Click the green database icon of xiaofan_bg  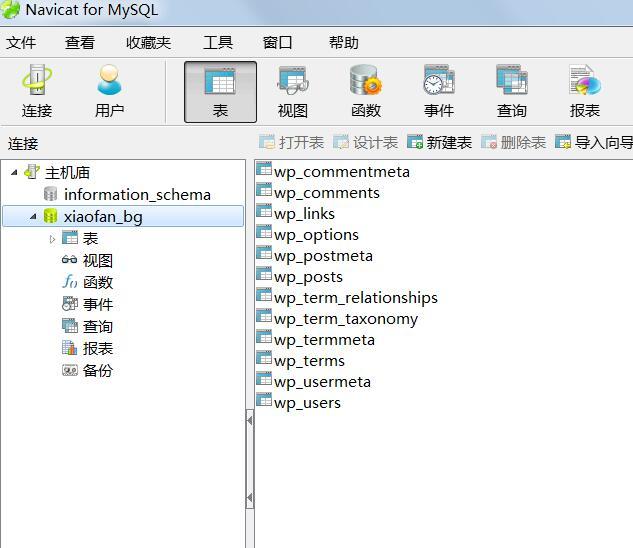[50, 216]
